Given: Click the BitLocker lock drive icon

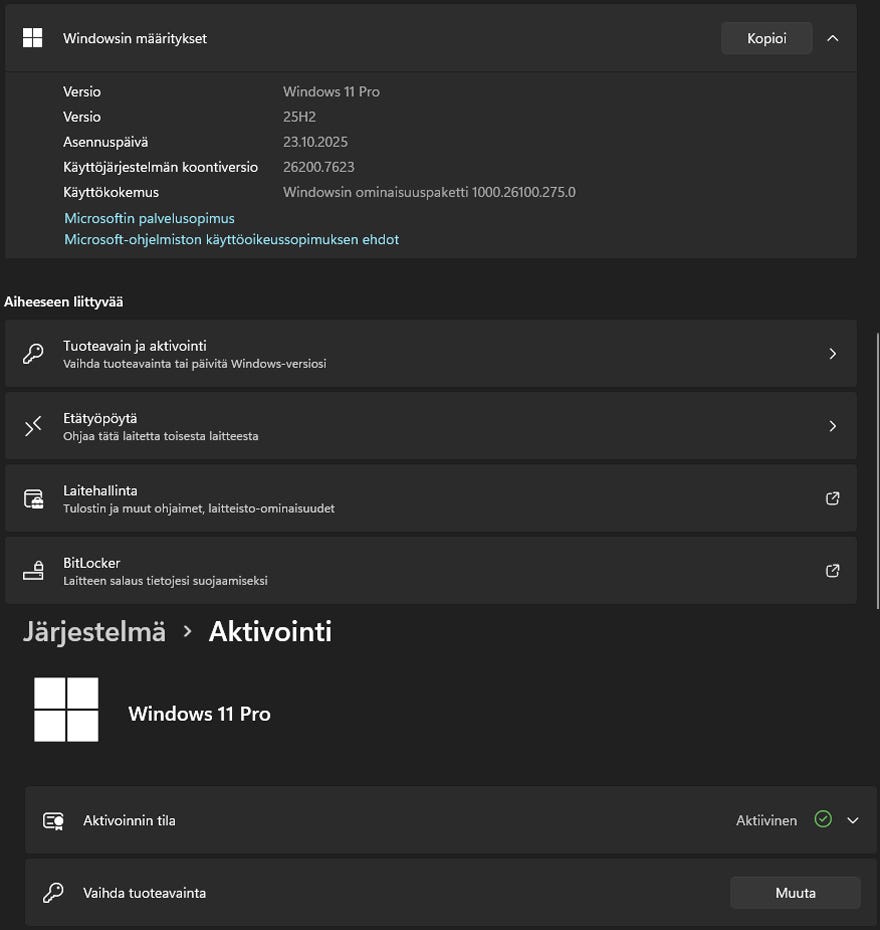Looking at the screenshot, I should coord(33,571).
